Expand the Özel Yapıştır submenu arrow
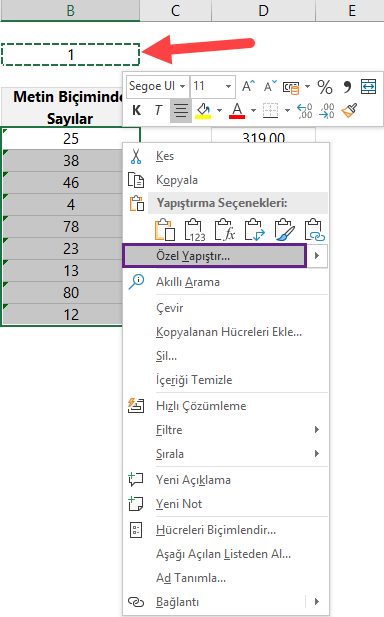The image size is (384, 617). tap(317, 256)
